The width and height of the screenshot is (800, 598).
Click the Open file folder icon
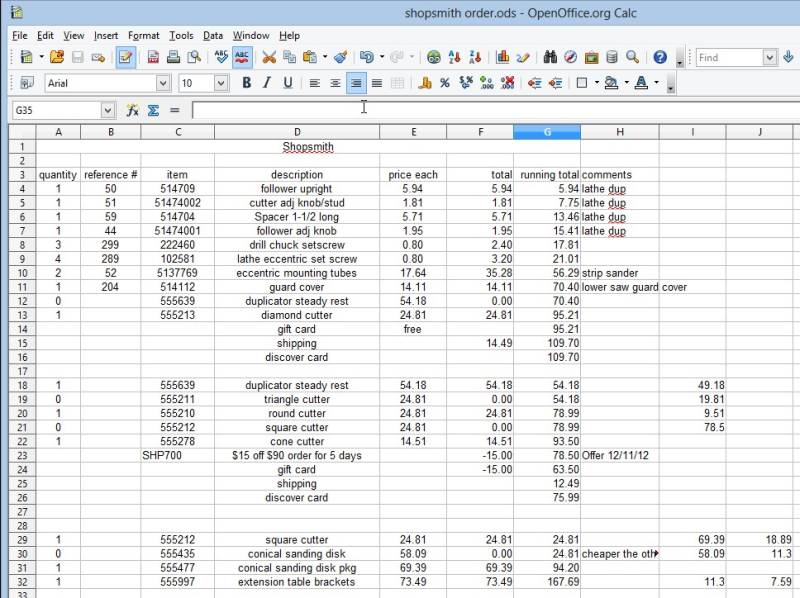coord(57,57)
